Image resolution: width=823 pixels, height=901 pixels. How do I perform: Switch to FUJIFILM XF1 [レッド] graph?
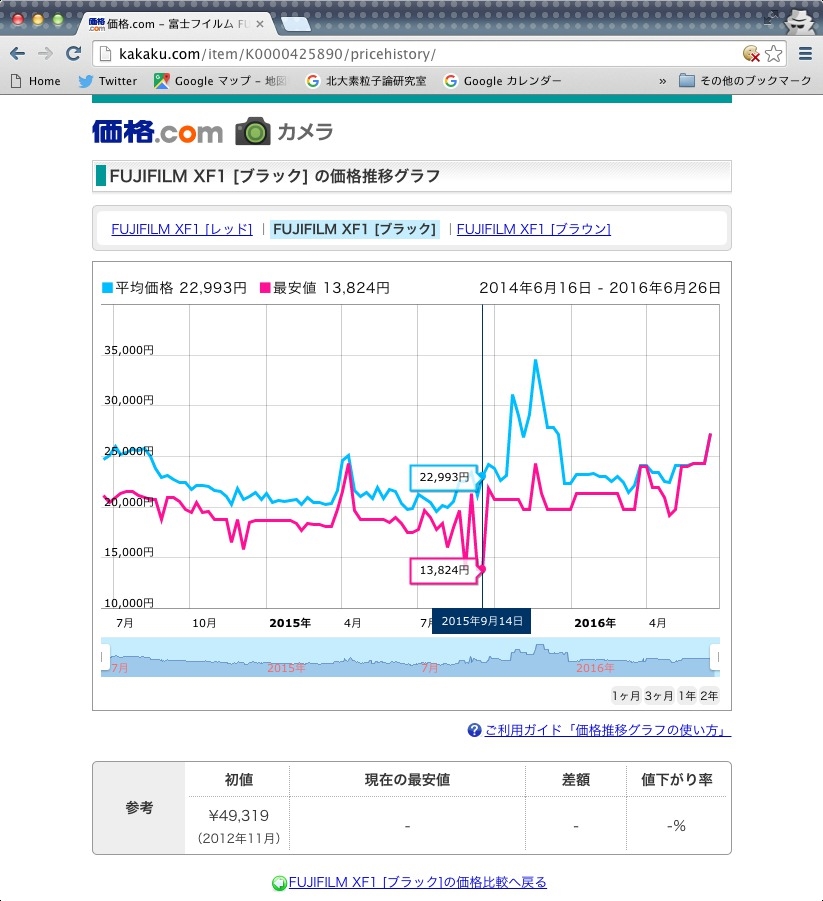point(182,229)
